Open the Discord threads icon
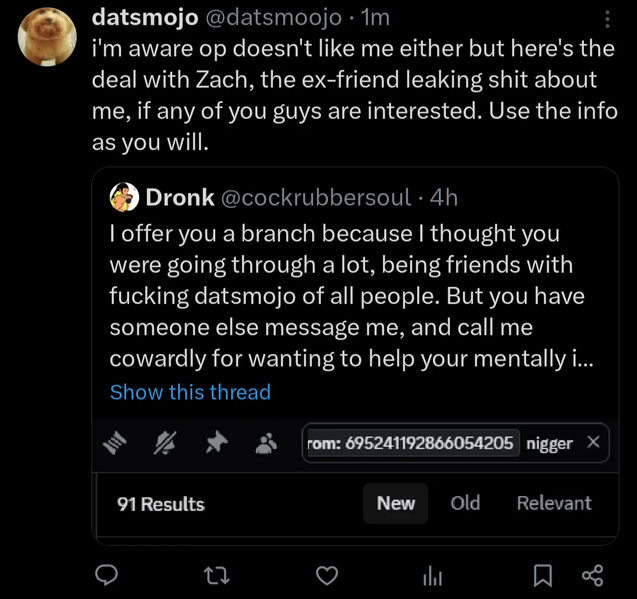The width and height of the screenshot is (637, 599). [x=118, y=444]
